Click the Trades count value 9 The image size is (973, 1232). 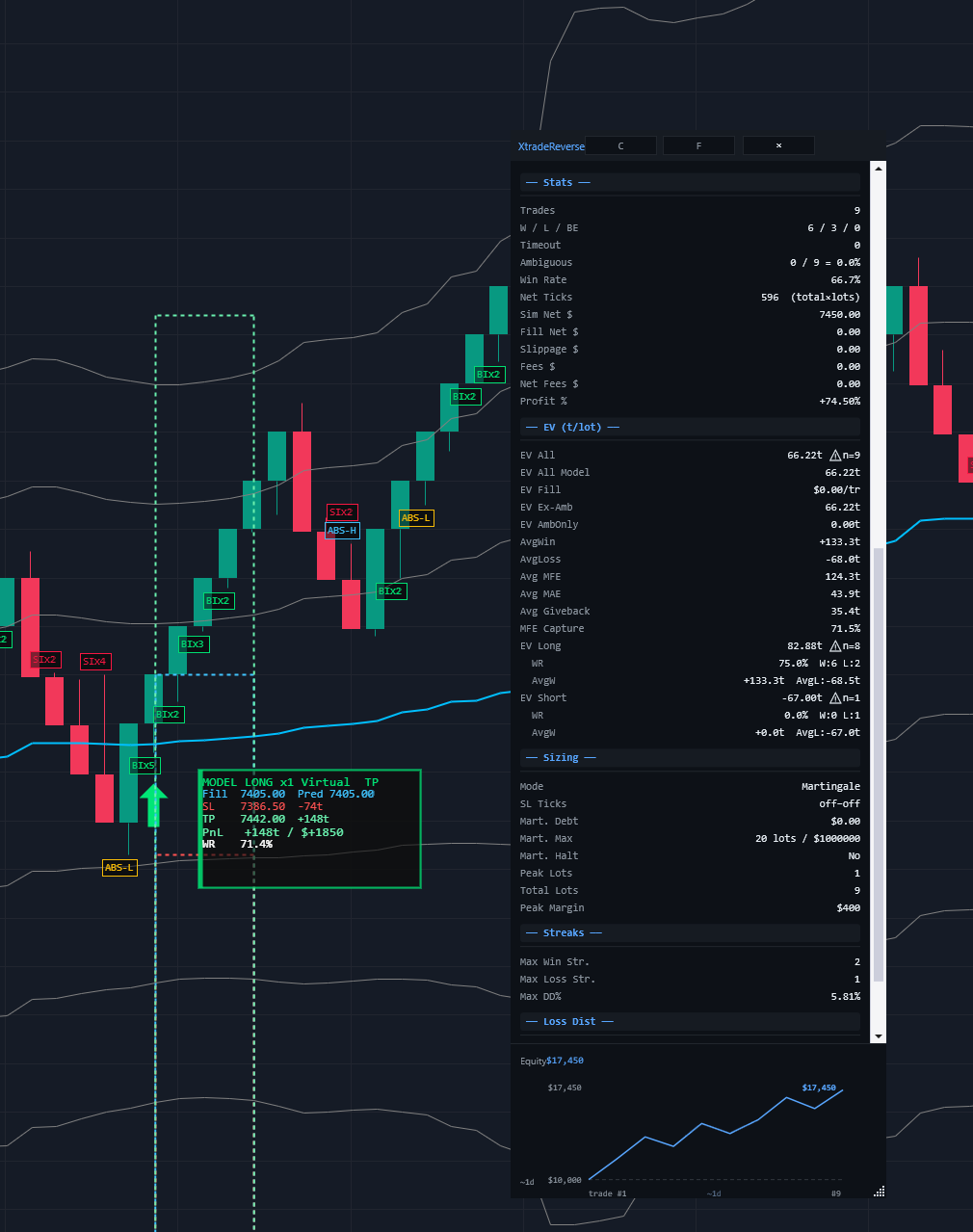[x=856, y=210]
